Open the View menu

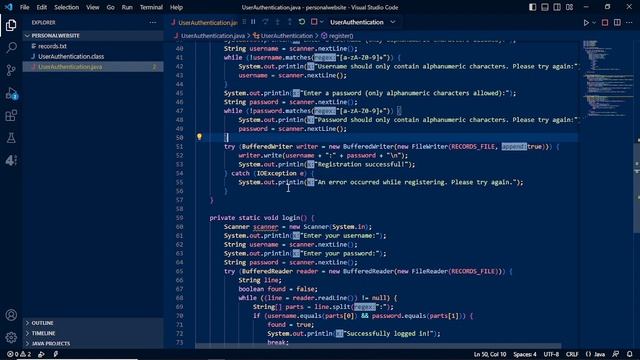(x=93, y=7)
